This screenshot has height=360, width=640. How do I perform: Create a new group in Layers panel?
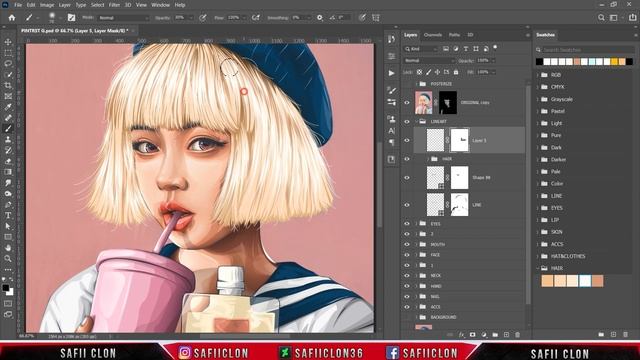pyautogui.click(x=495, y=335)
